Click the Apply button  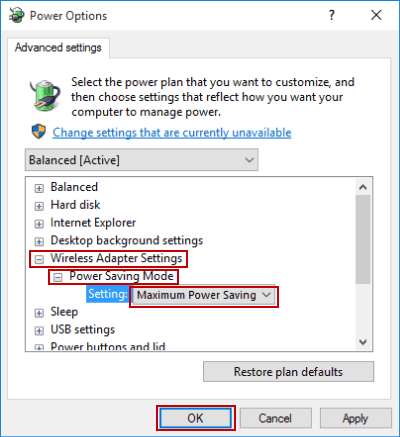click(355, 418)
